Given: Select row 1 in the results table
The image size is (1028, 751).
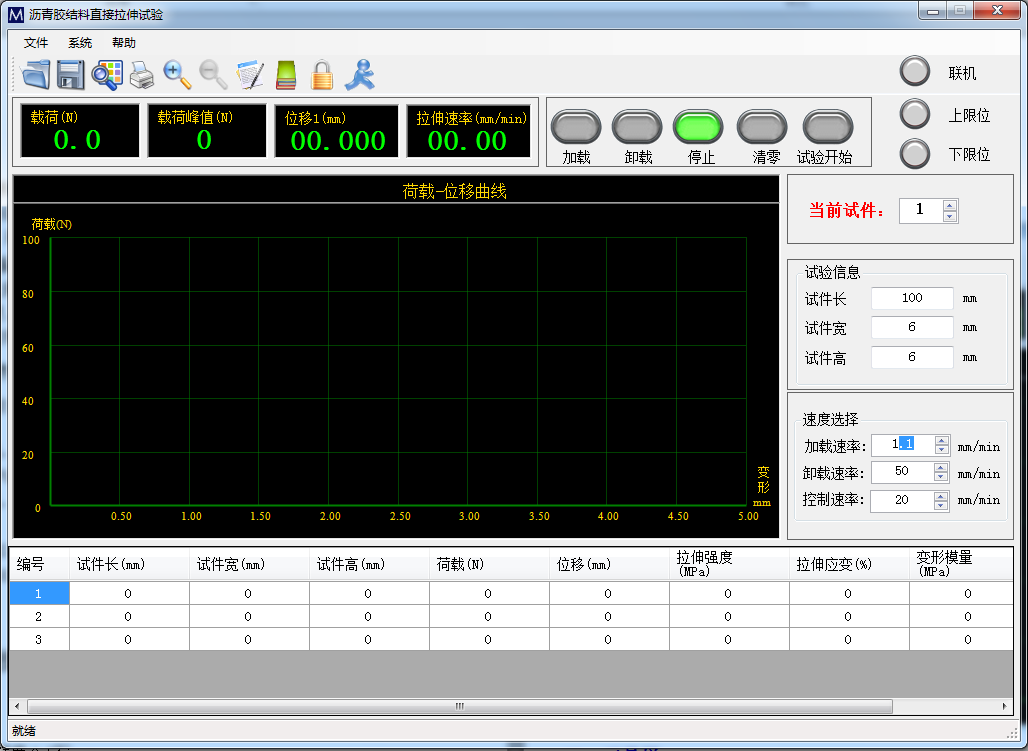Looking at the screenshot, I should pos(39,594).
